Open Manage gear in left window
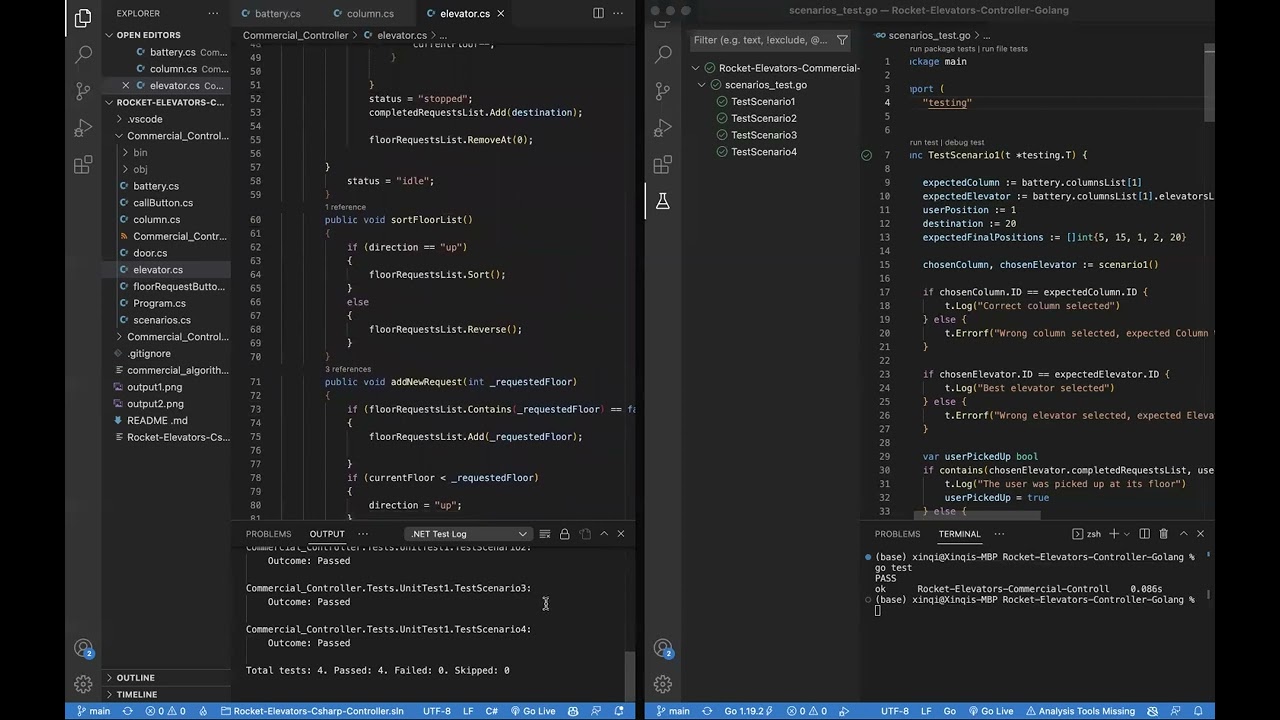The height and width of the screenshot is (720, 1280). point(83,684)
